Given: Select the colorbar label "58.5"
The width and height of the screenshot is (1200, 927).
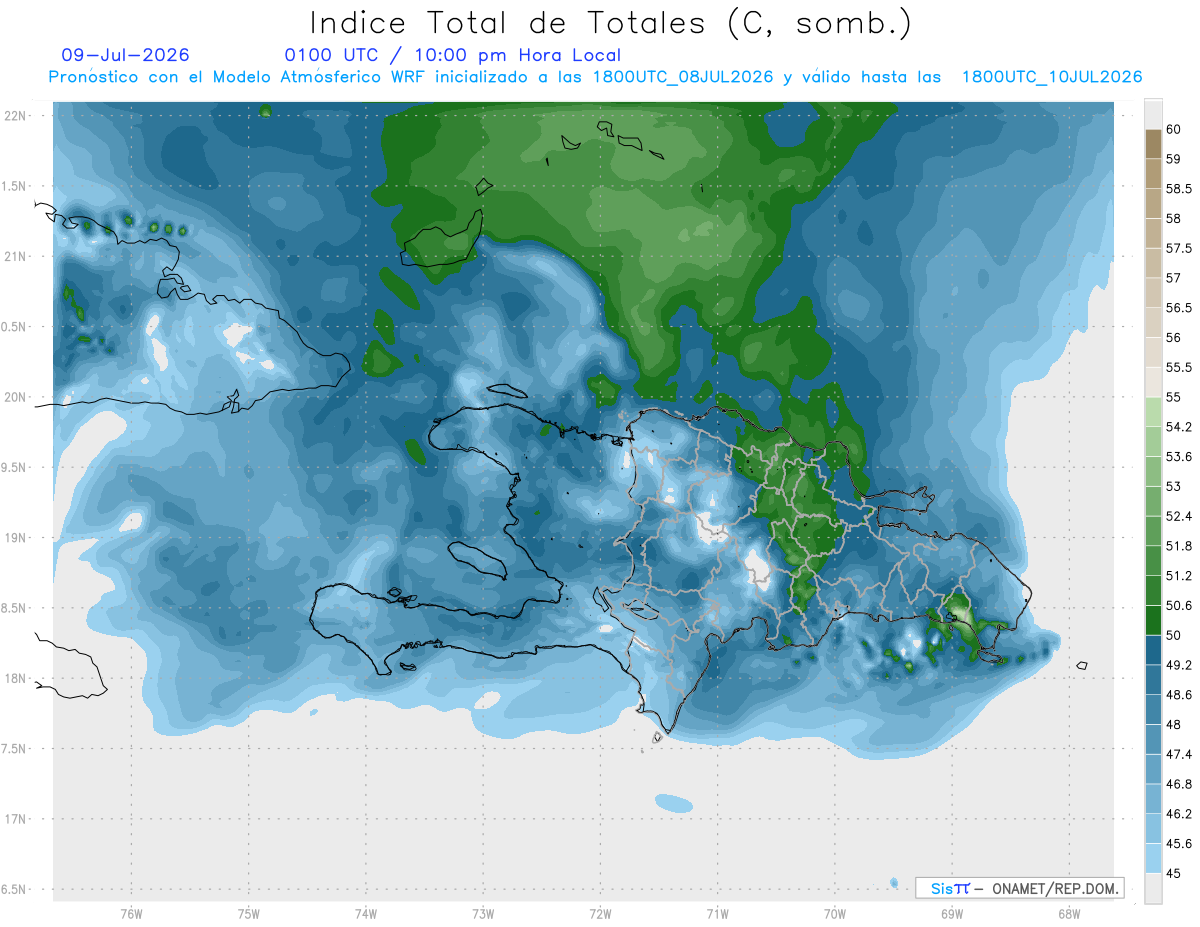Looking at the screenshot, I should [x=1180, y=189].
